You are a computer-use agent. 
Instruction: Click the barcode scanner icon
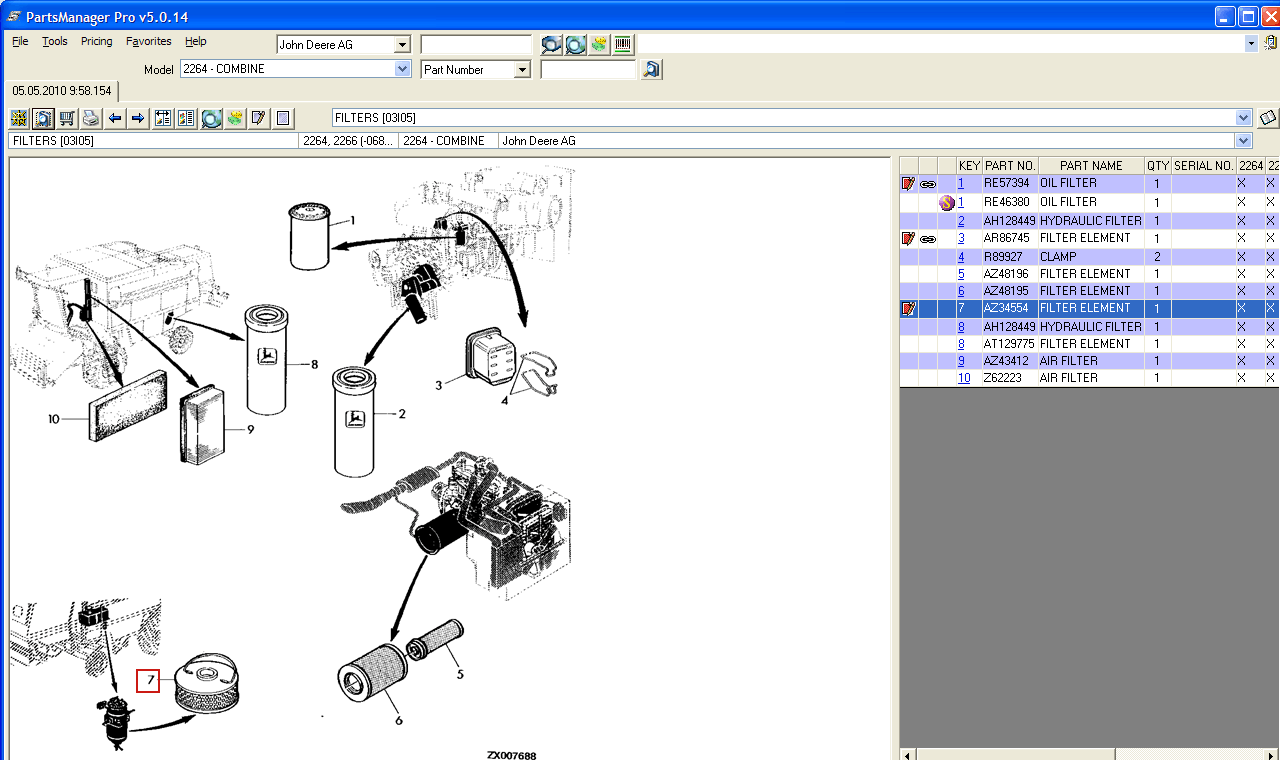coord(623,44)
